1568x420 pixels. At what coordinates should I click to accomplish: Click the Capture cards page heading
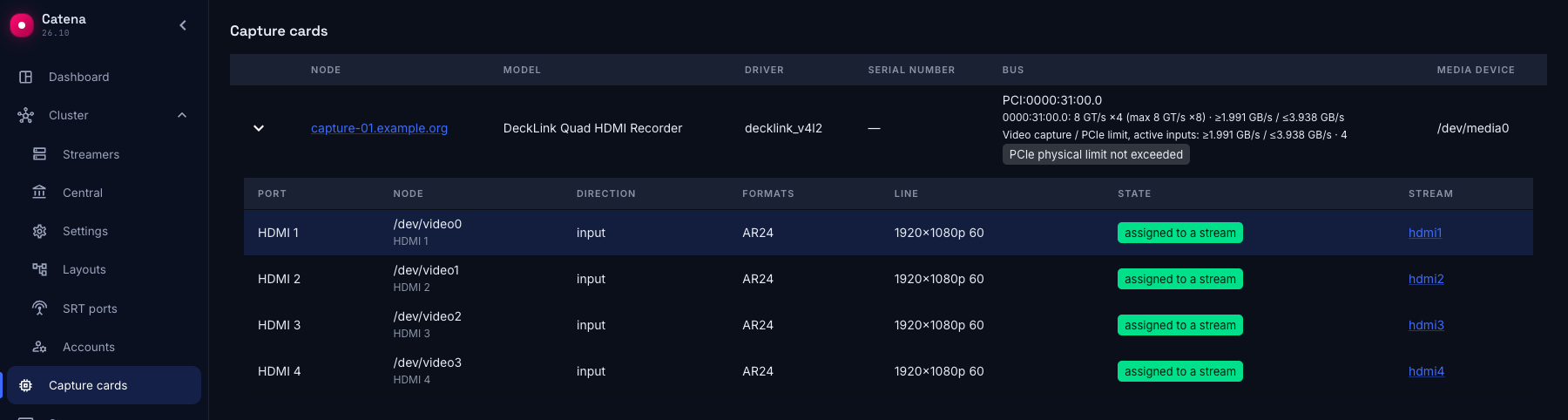coord(279,30)
